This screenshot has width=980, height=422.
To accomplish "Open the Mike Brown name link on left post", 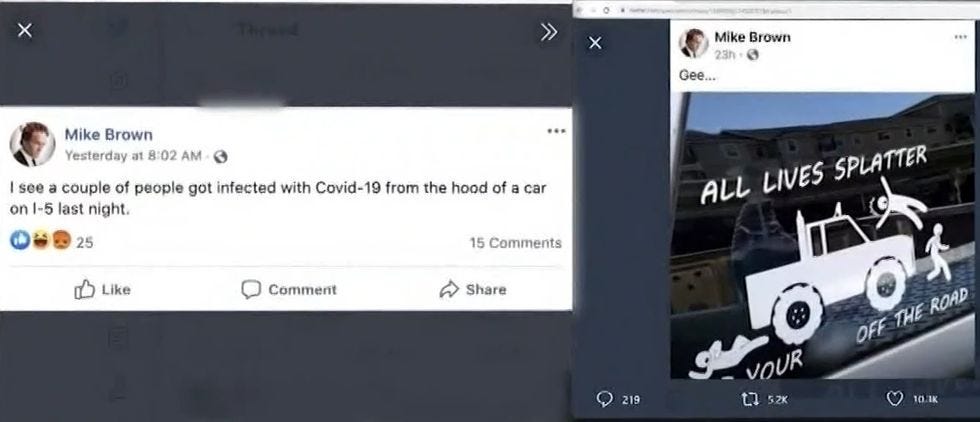I will 108,134.
